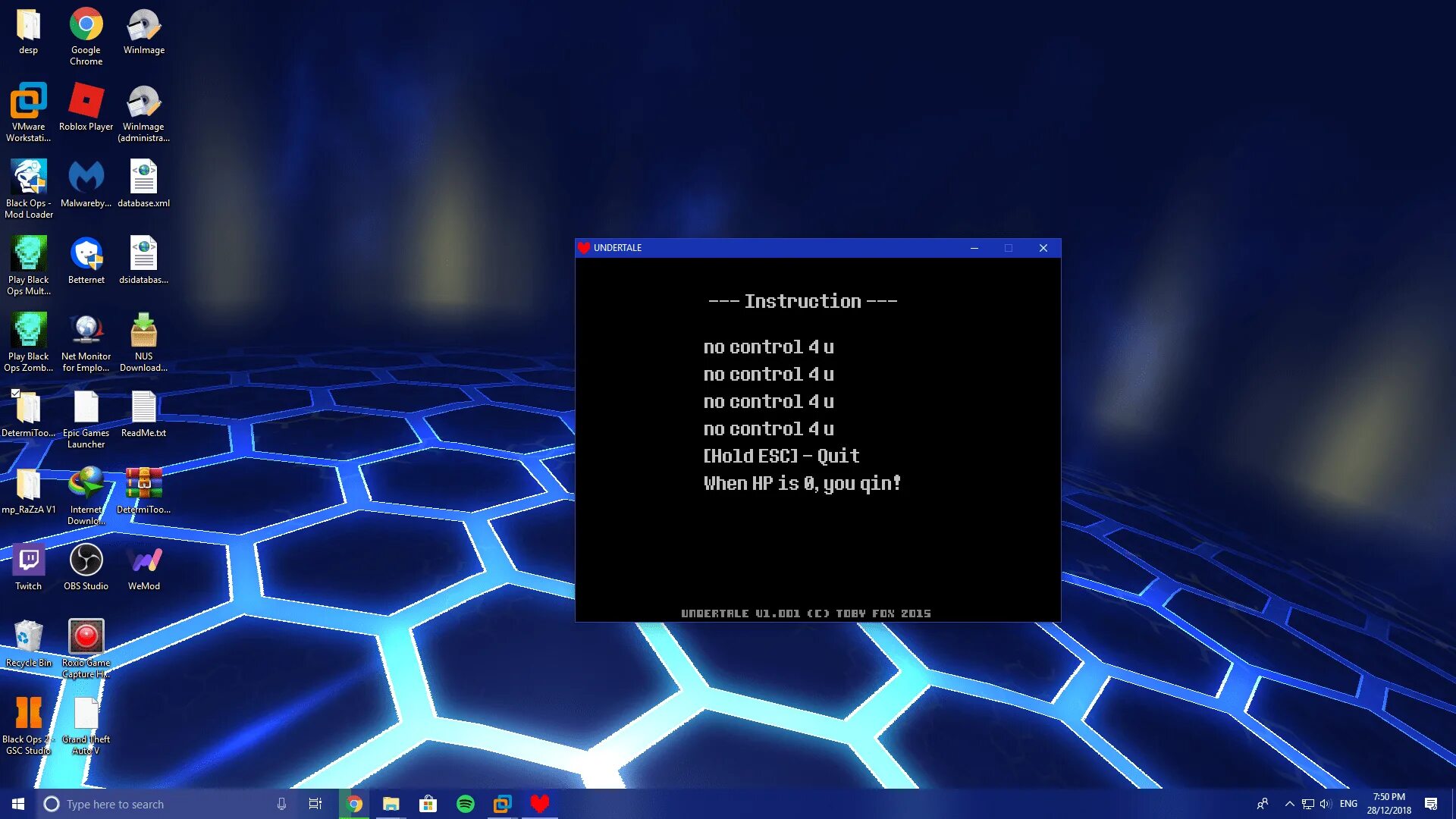Open the ENG language selector
The width and height of the screenshot is (1456, 819).
pos(1348,804)
